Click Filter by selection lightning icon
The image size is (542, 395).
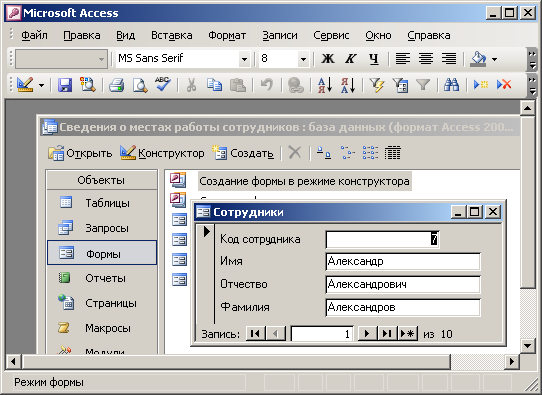click(377, 85)
